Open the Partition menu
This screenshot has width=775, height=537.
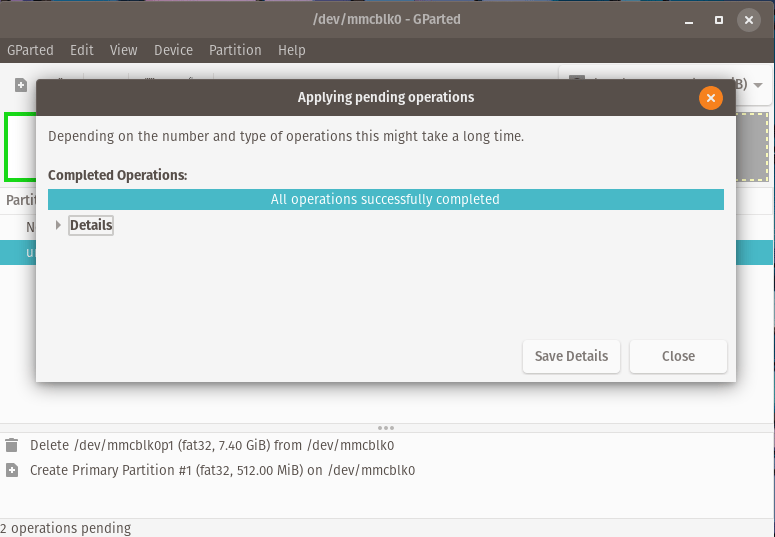pyautogui.click(x=235, y=50)
